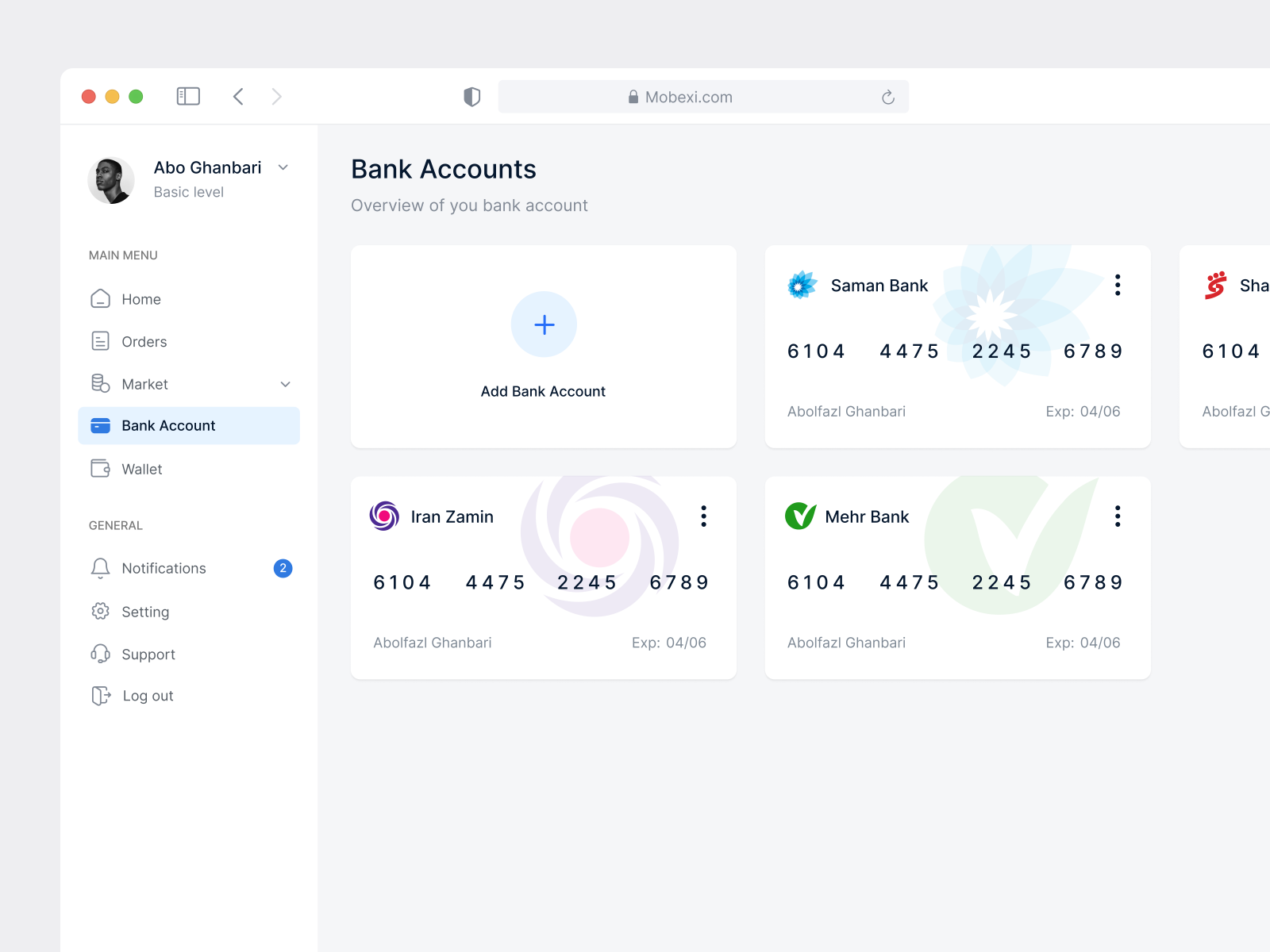Screen dimensions: 1270x952
Task: Click the Support headset icon
Action: tap(100, 654)
